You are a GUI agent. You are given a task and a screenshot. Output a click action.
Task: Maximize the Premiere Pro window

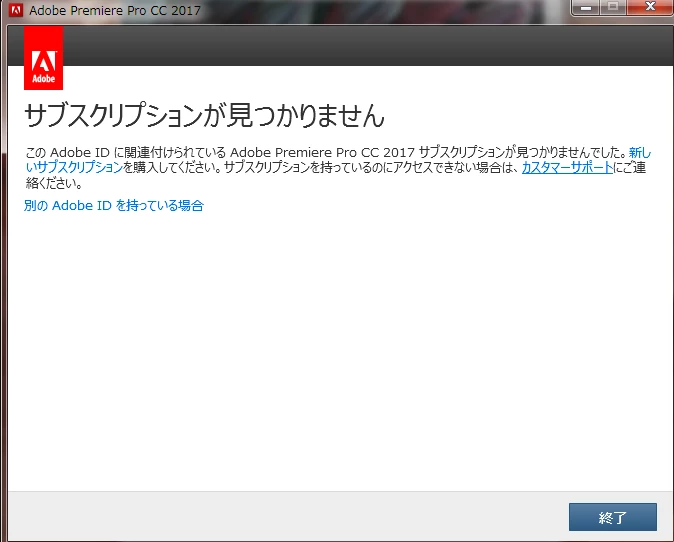(613, 7)
